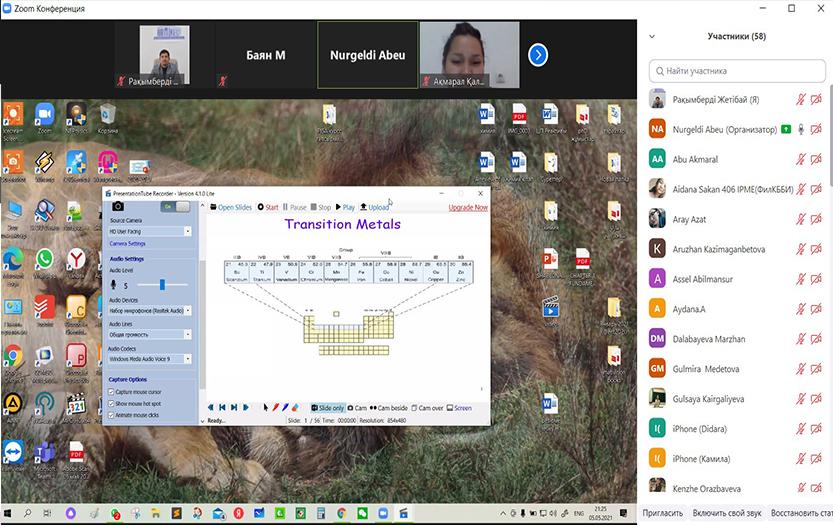The width and height of the screenshot is (833, 525).
Task: Open the Camera Settings link
Action: pyautogui.click(x=128, y=243)
